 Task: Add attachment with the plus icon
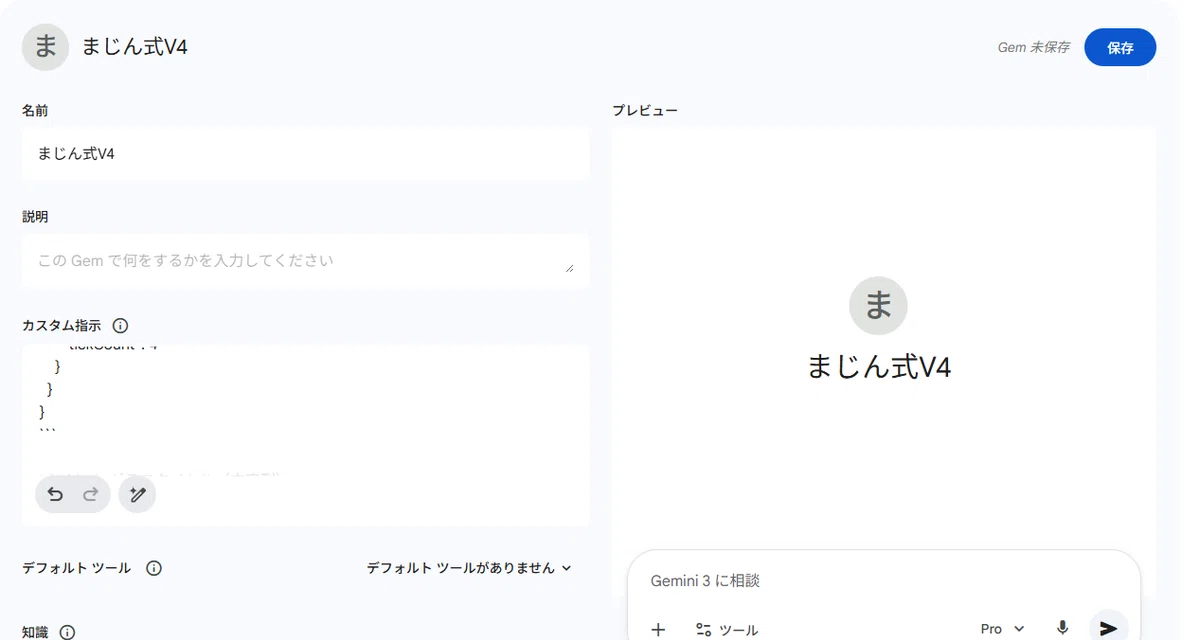(x=657, y=629)
